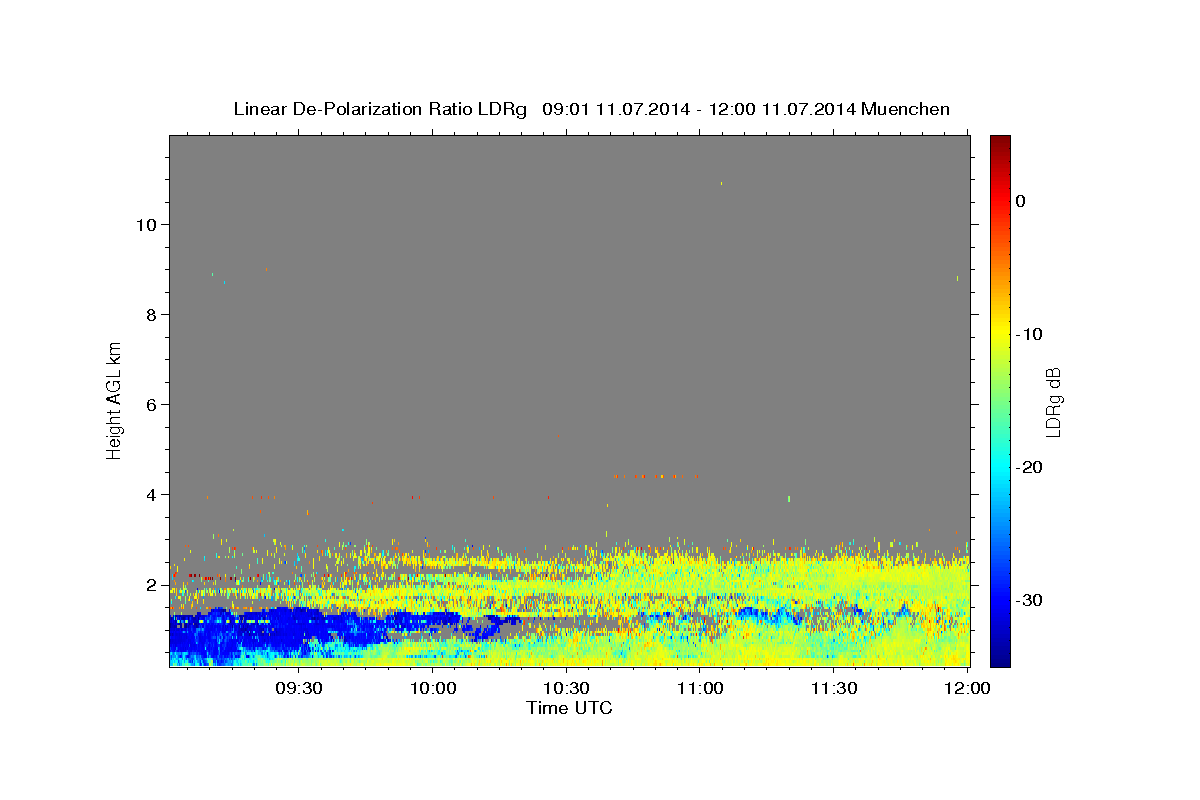Click the height tick label 8
Image resolution: width=1200 pixels, height=800 pixels.
153,315
